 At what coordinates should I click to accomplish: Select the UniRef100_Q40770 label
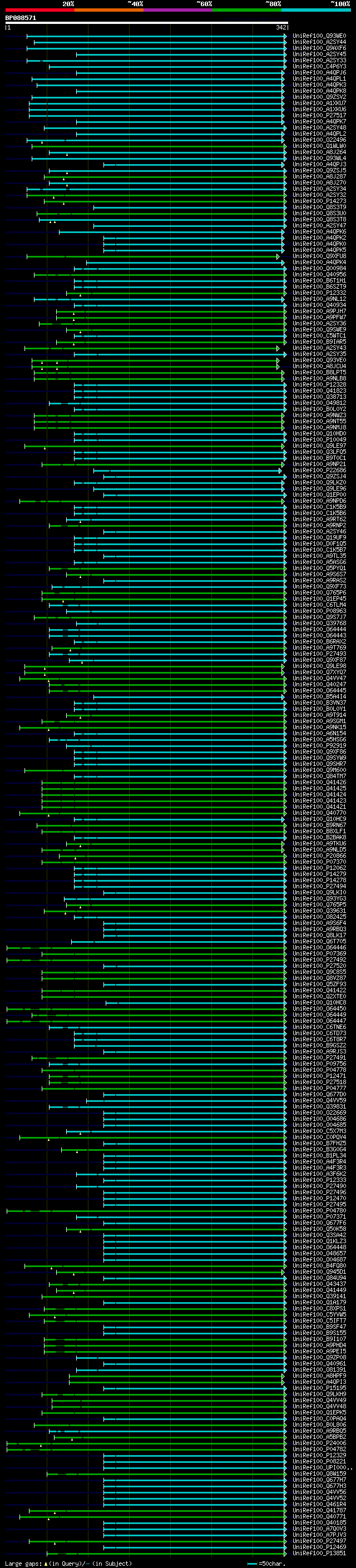pos(319,813)
